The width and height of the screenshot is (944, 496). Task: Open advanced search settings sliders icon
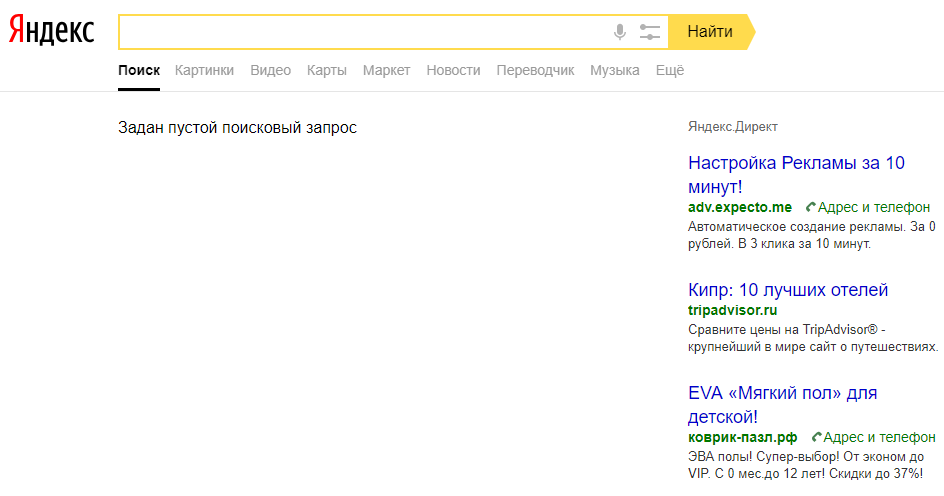[650, 32]
